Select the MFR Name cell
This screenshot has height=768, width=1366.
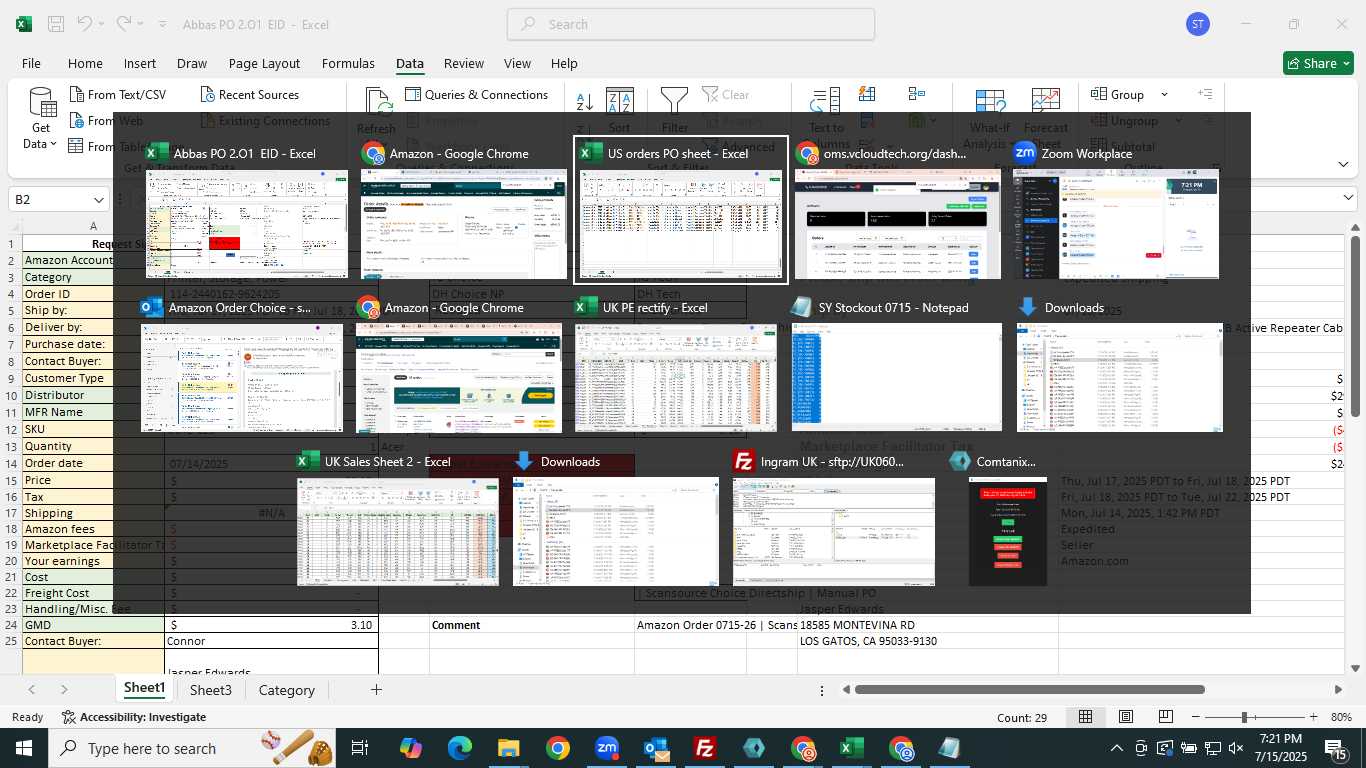click(93, 412)
